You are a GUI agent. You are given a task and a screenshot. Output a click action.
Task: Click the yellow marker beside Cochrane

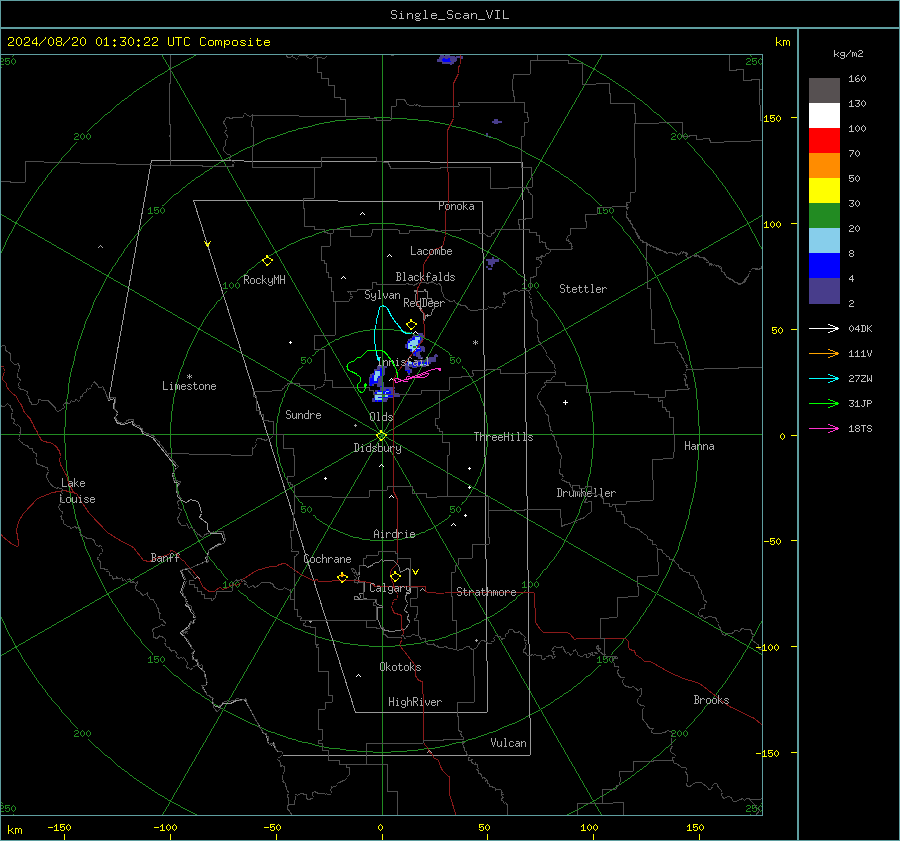343,577
